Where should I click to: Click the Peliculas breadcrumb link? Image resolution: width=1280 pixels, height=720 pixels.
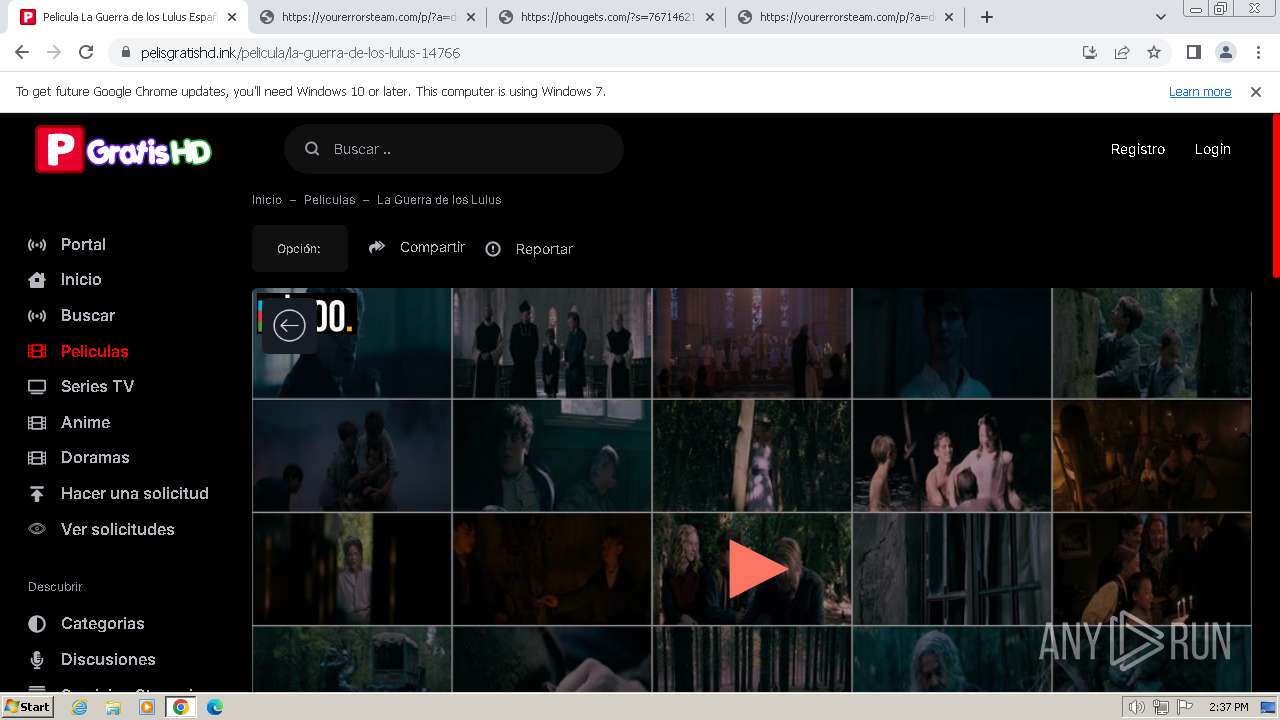pos(329,200)
